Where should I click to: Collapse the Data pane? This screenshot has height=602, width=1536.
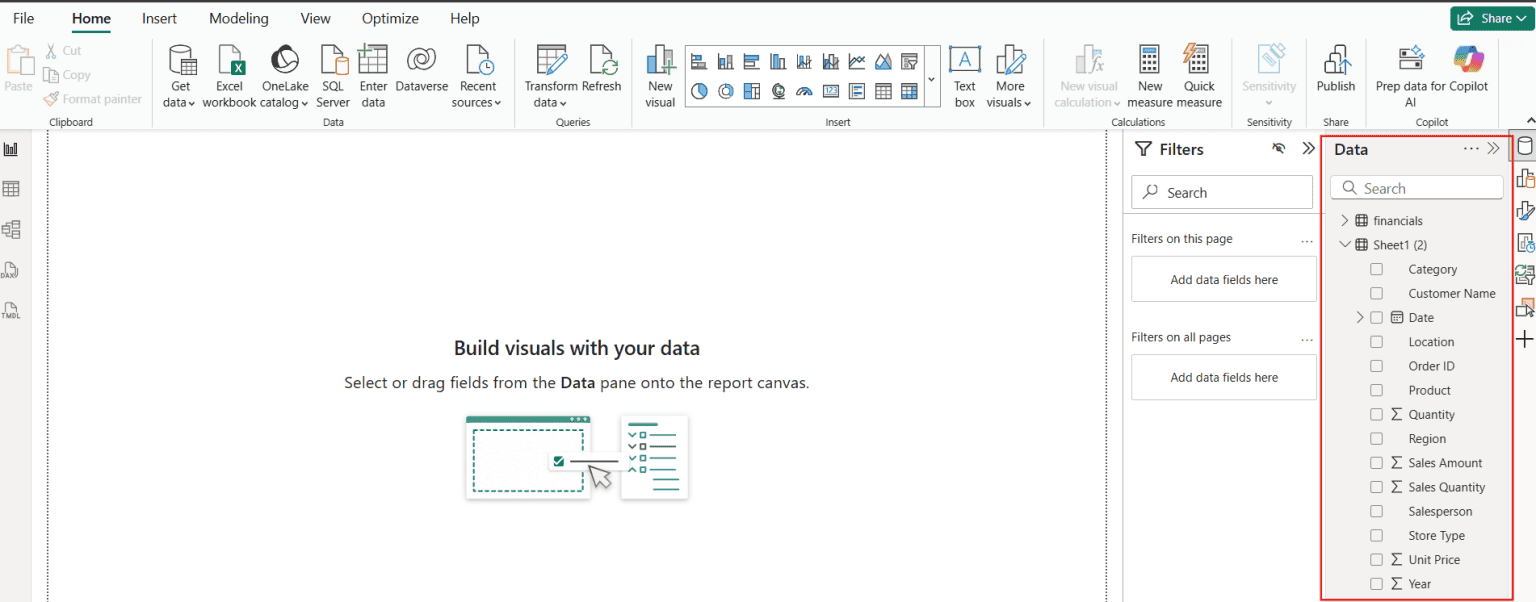coord(1494,148)
